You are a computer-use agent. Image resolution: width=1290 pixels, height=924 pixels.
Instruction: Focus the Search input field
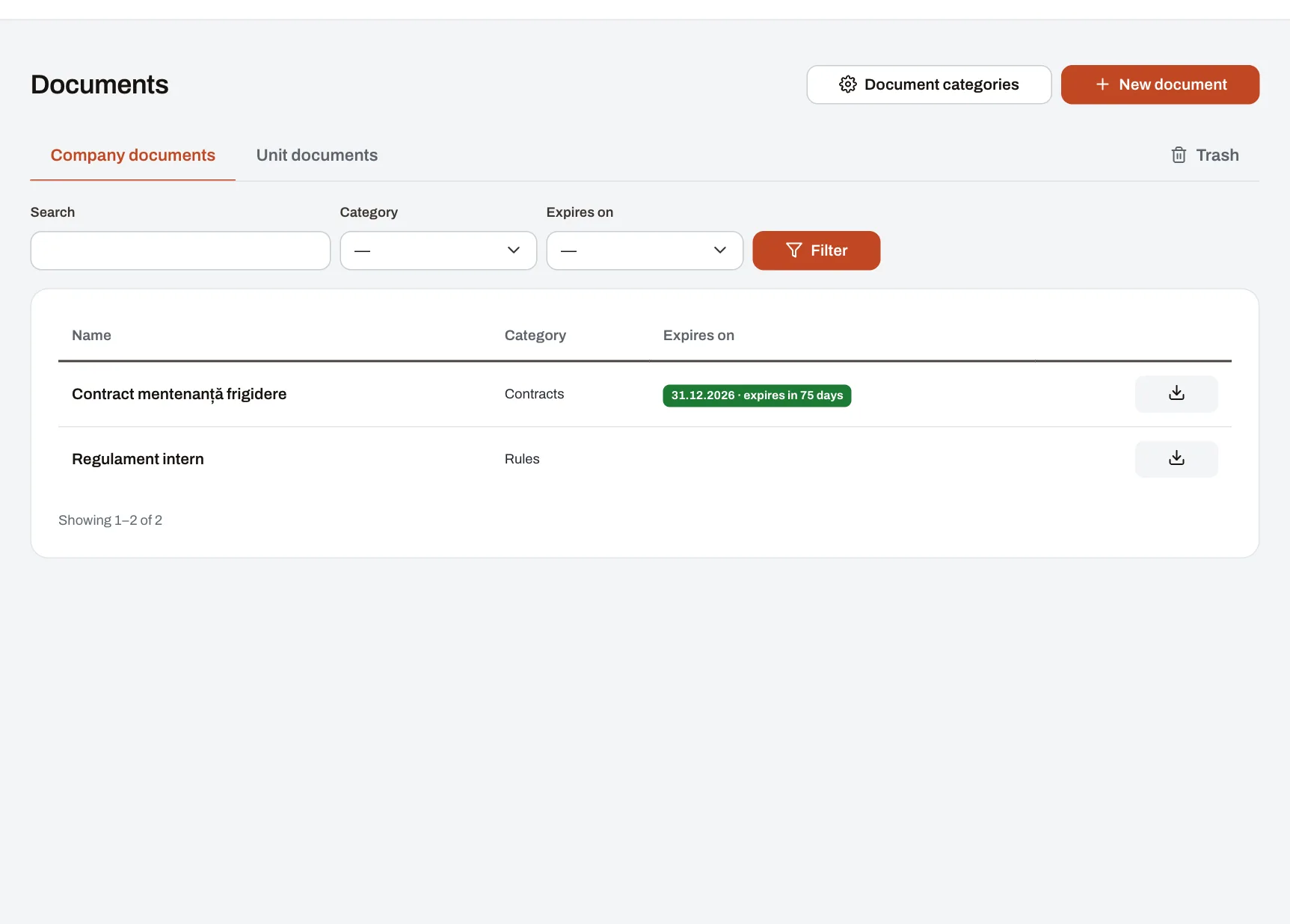180,250
